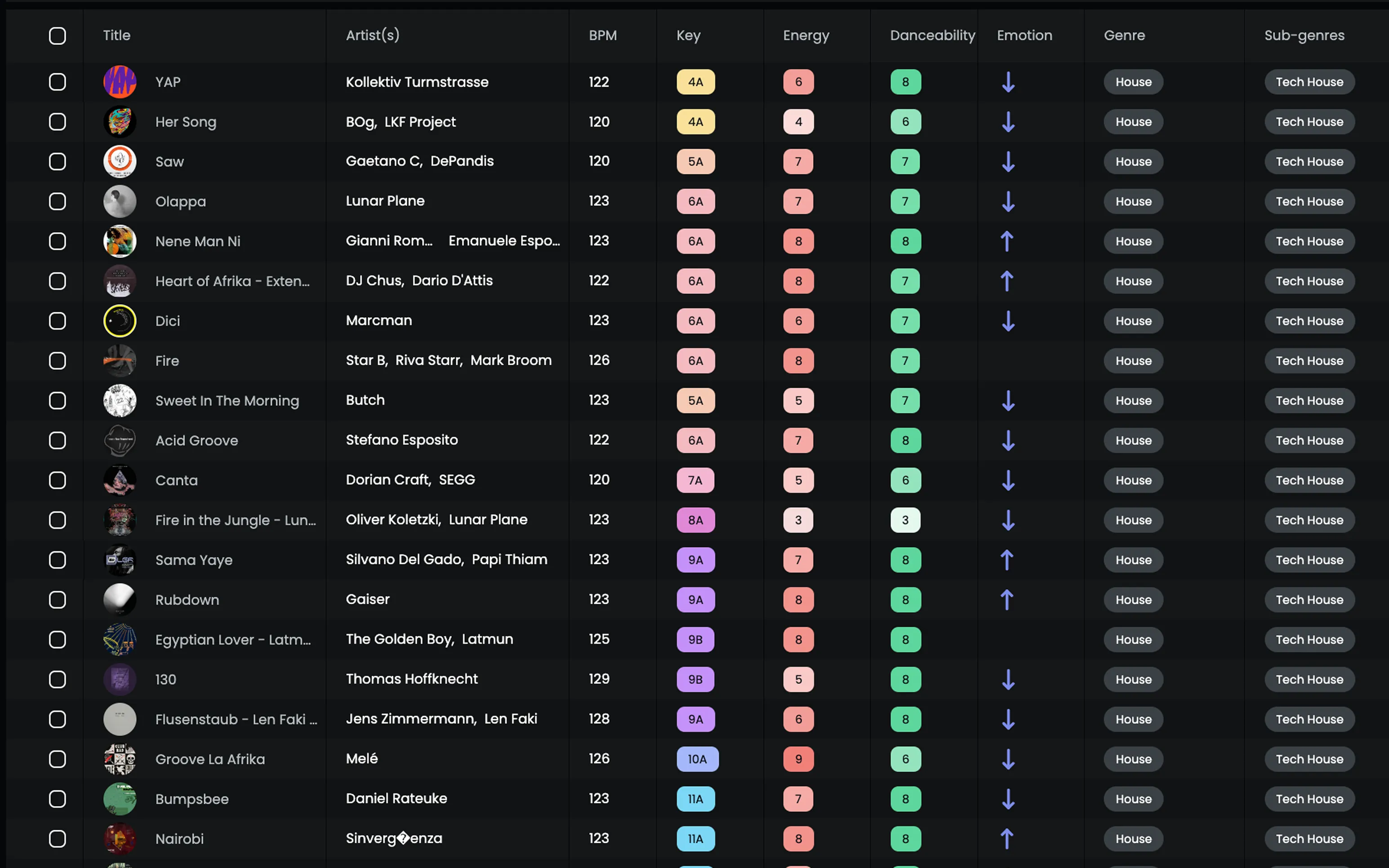Tick the checkbox next to Acid Groove

click(58, 440)
